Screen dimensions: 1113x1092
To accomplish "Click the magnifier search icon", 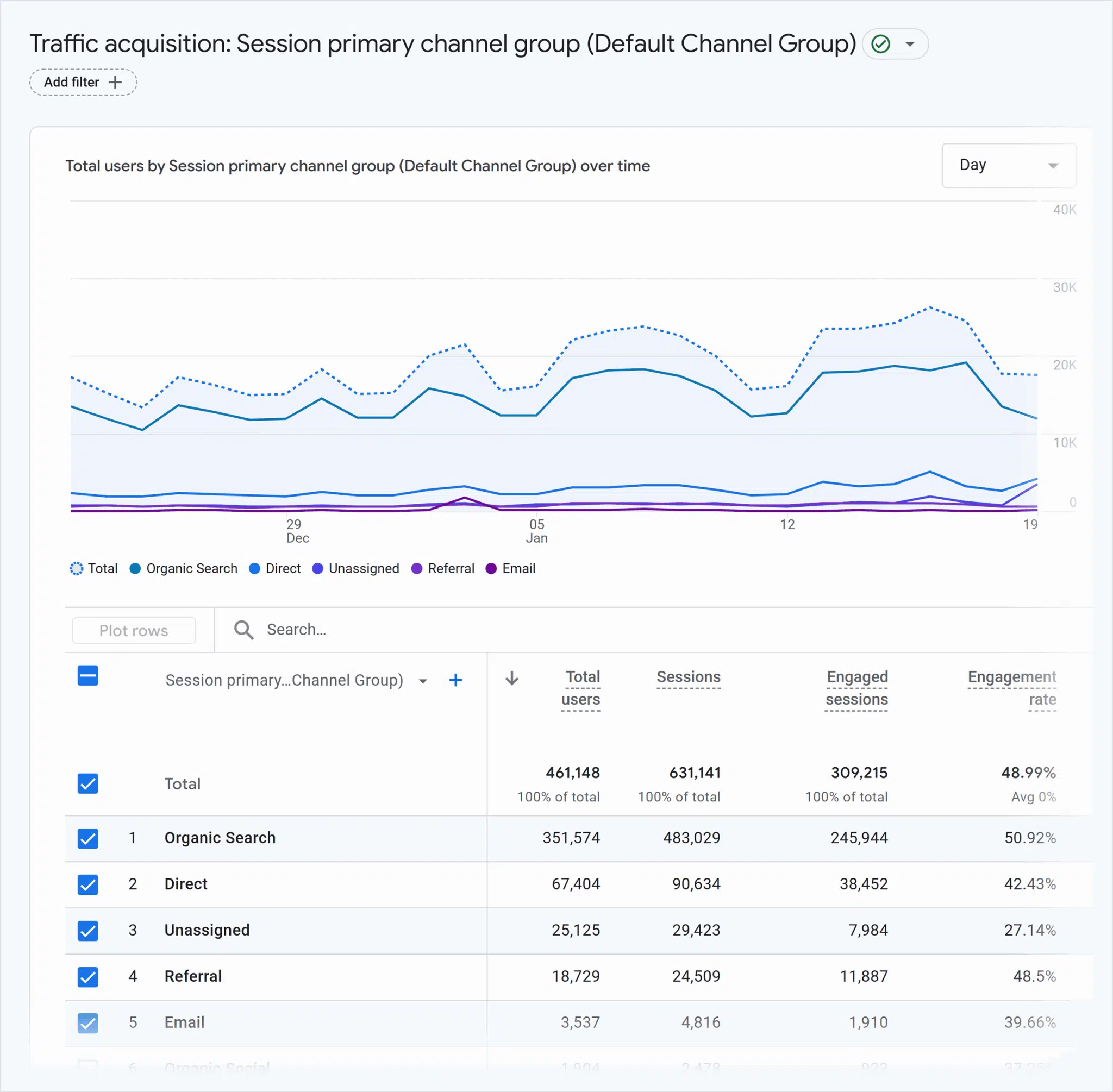I will click(243, 630).
